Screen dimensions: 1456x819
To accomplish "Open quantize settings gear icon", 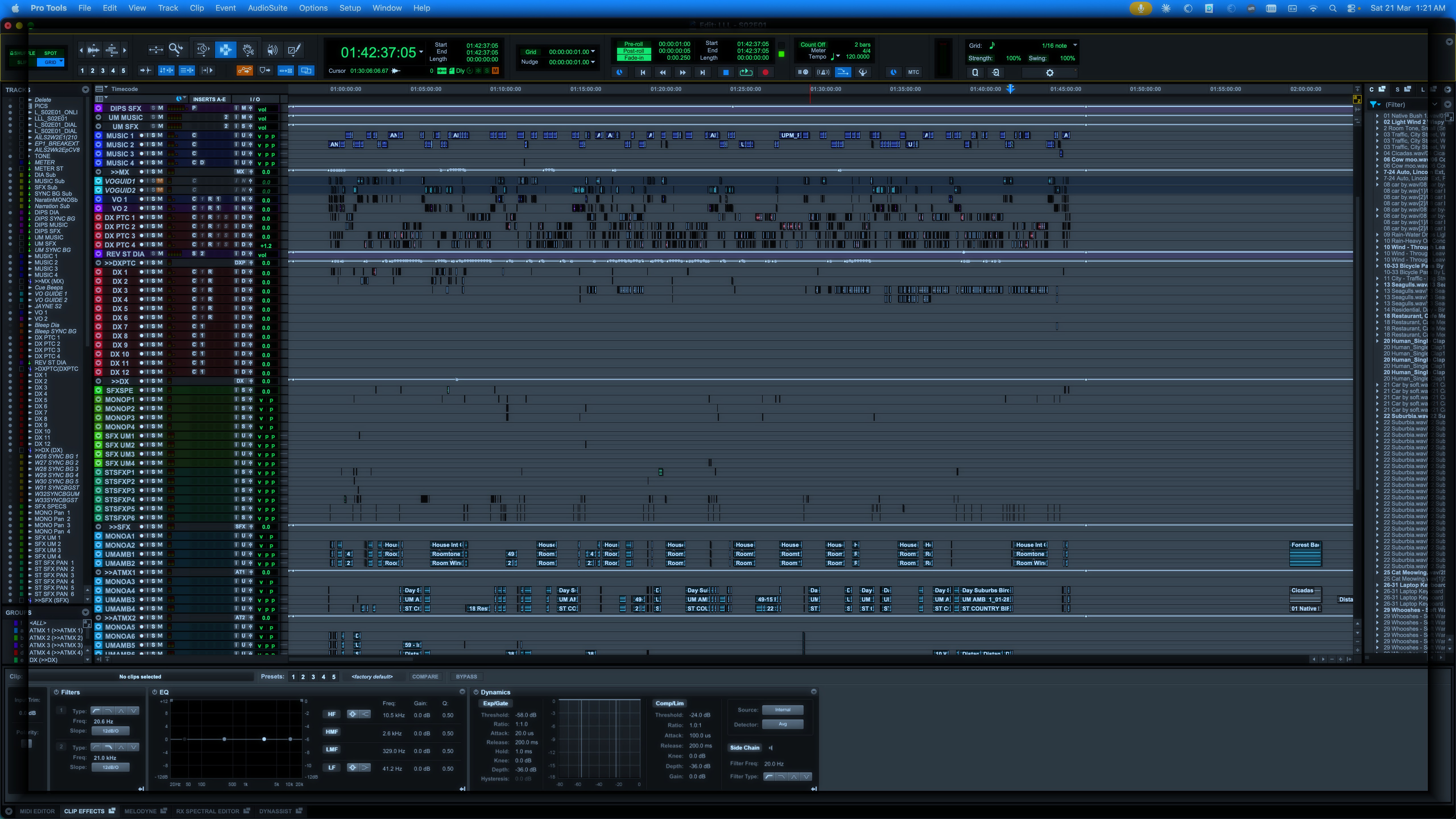I will (x=1050, y=73).
